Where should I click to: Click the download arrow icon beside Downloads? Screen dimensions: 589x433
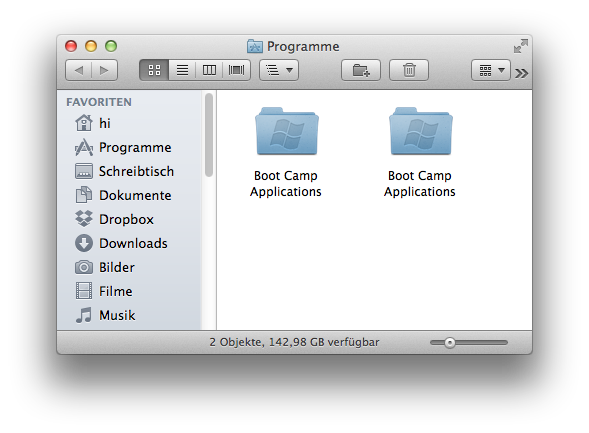84,243
